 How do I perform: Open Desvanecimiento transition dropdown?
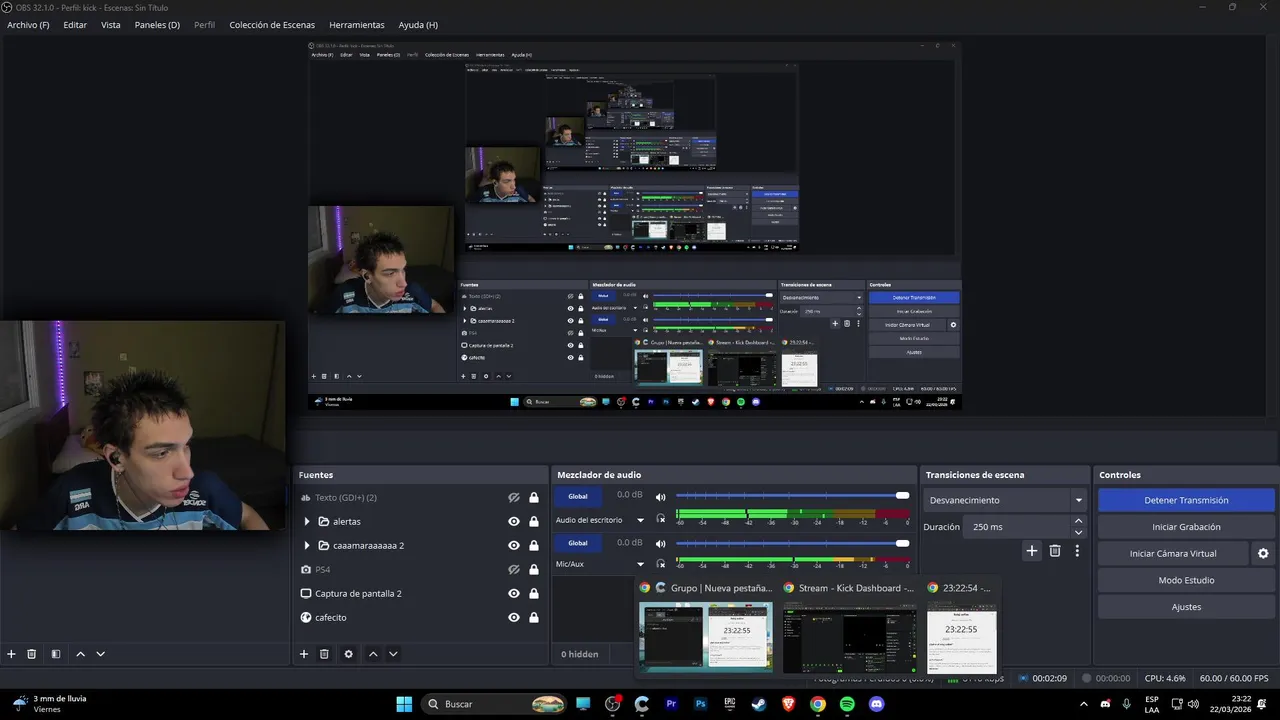click(x=1078, y=500)
